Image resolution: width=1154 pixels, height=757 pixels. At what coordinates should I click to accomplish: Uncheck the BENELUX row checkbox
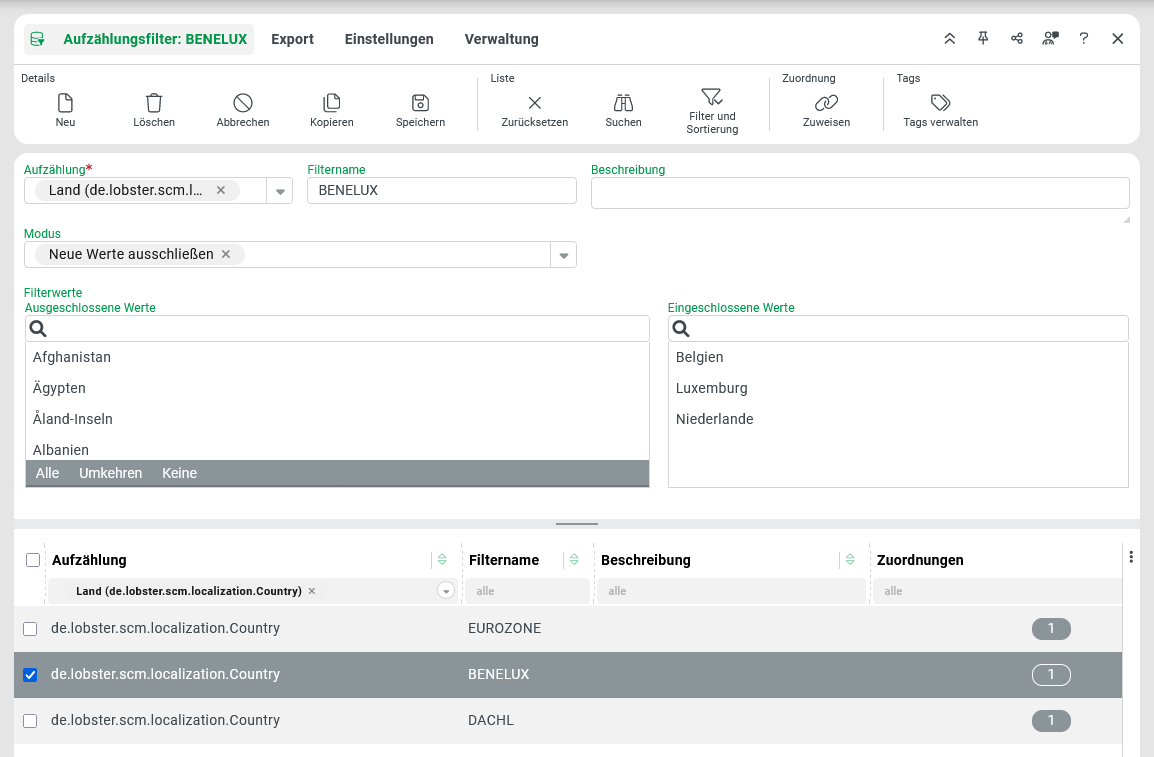(30, 675)
